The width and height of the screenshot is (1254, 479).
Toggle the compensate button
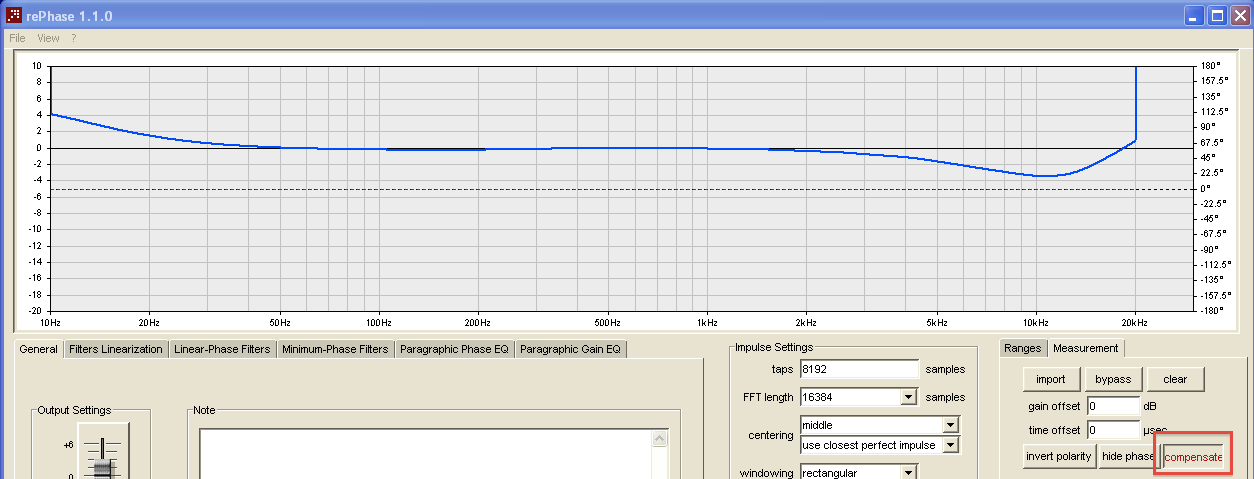pos(1193,457)
